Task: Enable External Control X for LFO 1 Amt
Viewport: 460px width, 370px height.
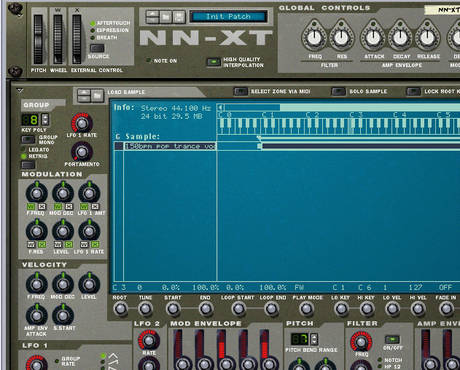Action: [x=95, y=206]
